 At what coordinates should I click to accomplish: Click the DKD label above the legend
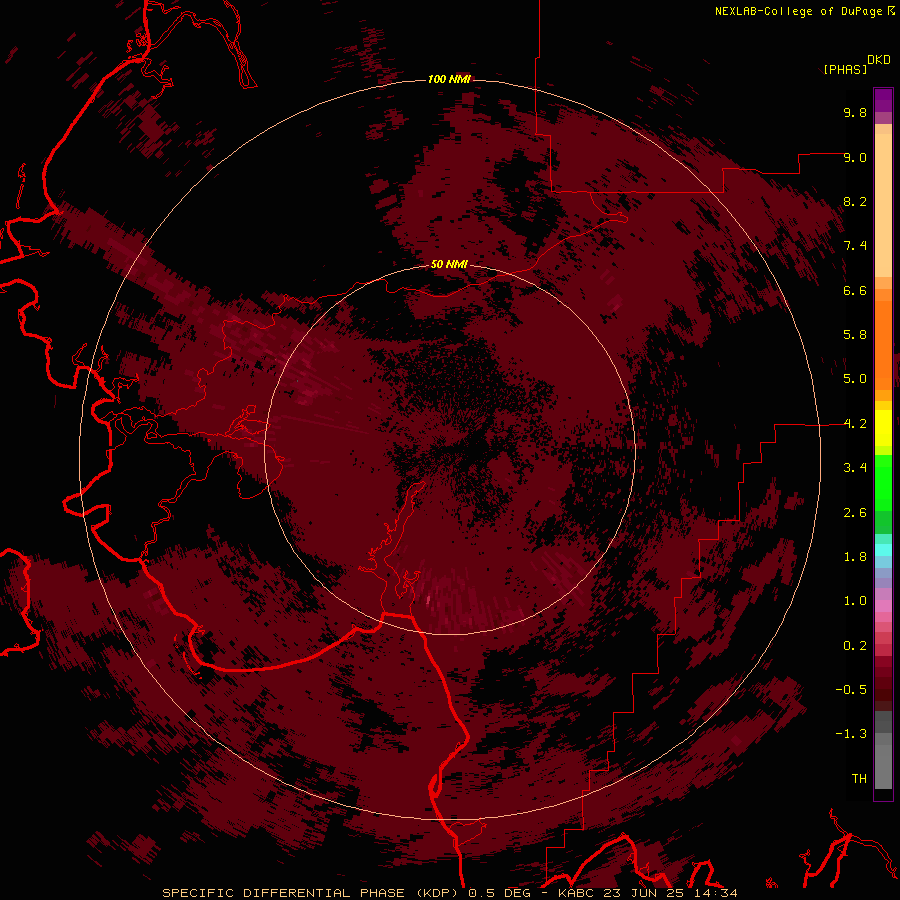pyautogui.click(x=879, y=60)
